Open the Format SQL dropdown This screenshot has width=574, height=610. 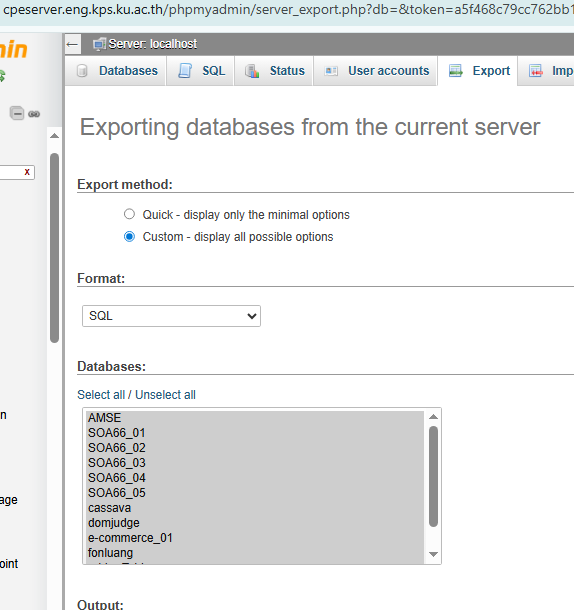point(171,316)
